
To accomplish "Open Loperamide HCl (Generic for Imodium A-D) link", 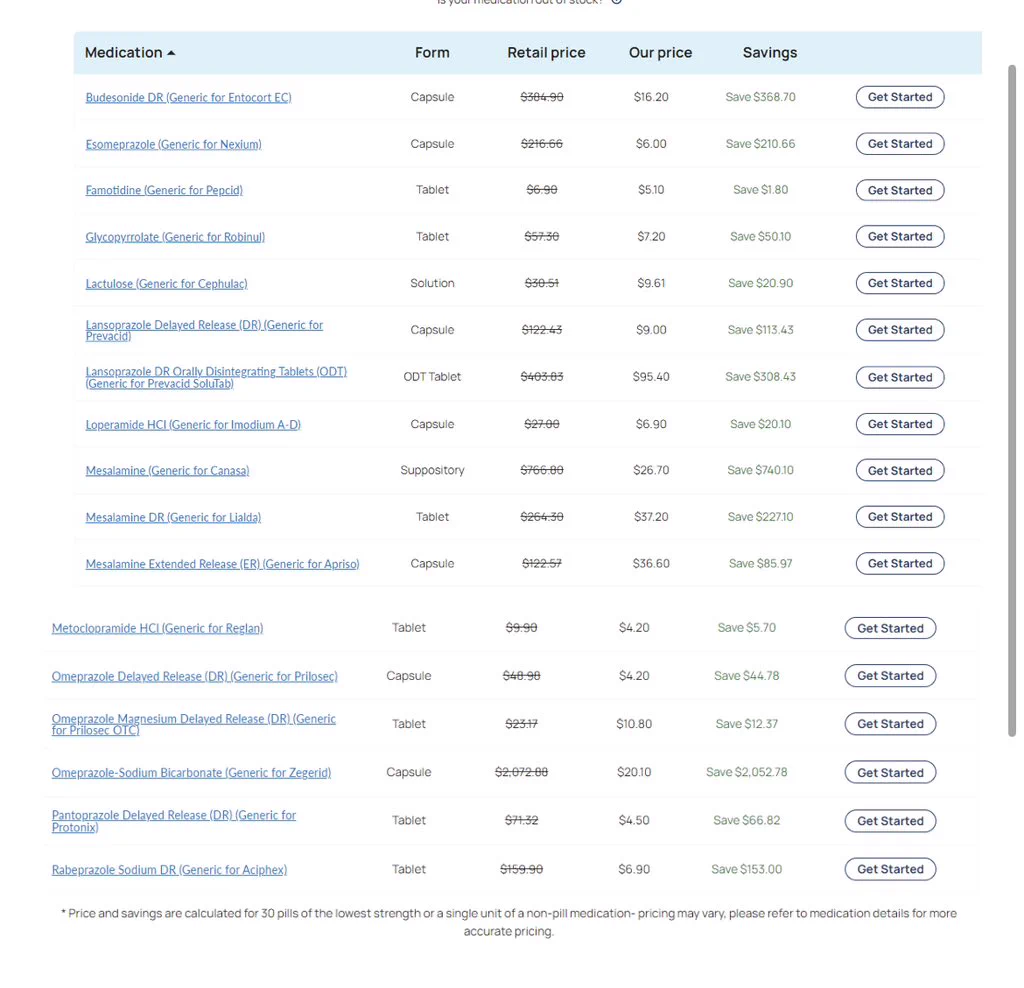I will 193,425.
